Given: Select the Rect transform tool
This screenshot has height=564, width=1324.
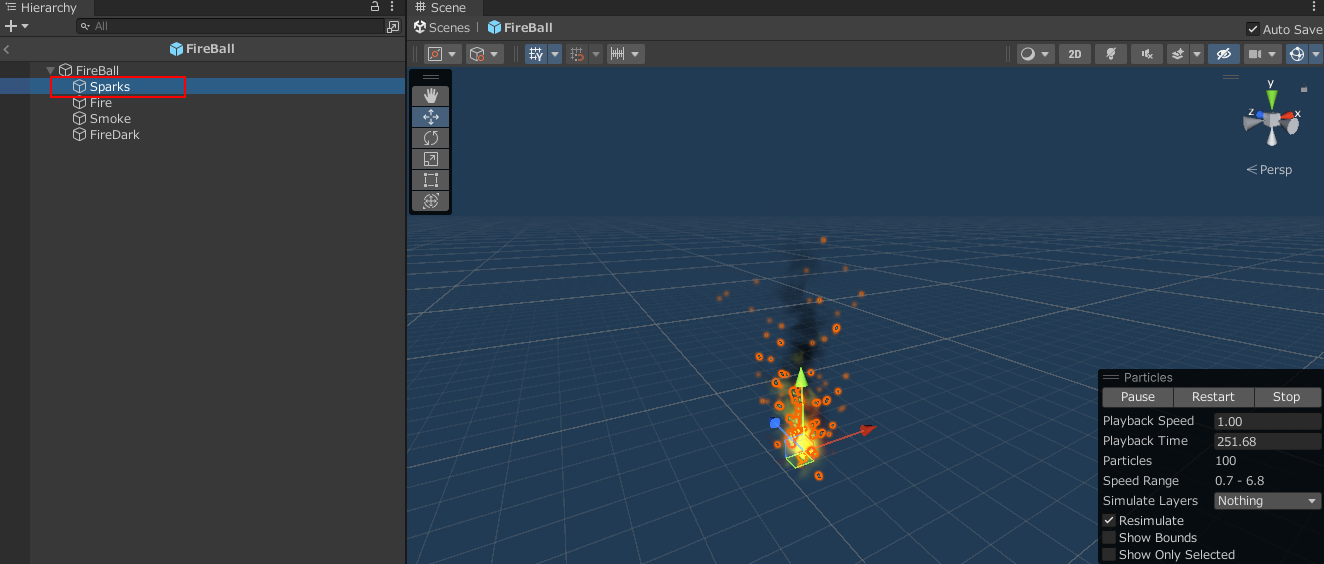Looking at the screenshot, I should [x=431, y=180].
